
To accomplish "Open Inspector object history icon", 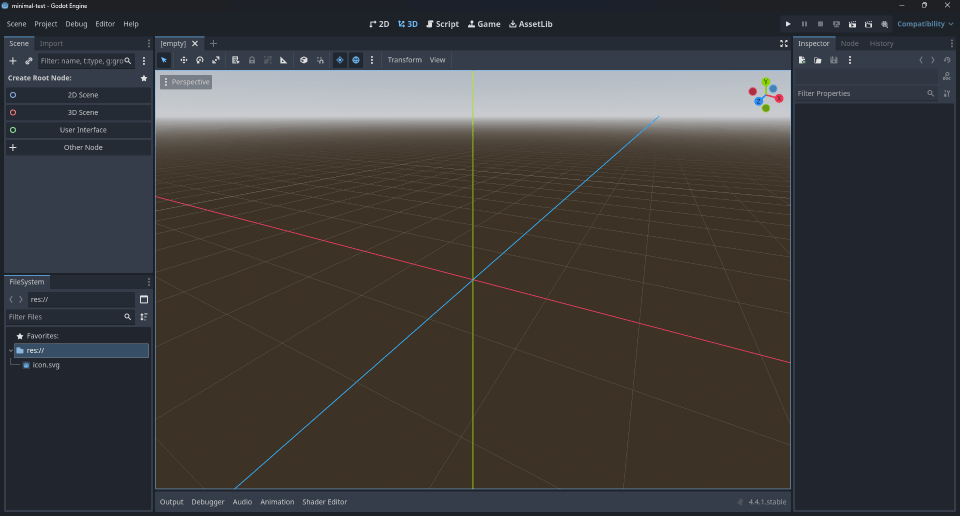I will (947, 60).
